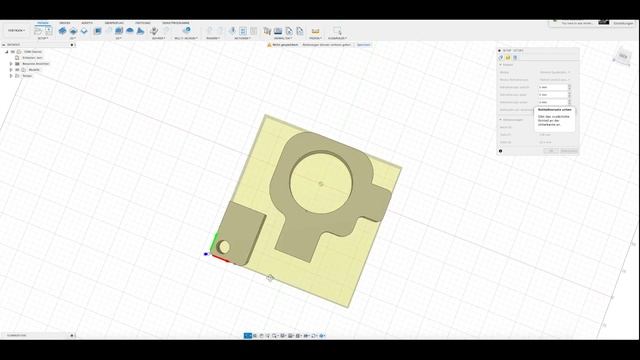Open the Rohteilversatzmodus dropdown
Image resolution: width=640 pixels, height=360 pixels.
(x=555, y=80)
